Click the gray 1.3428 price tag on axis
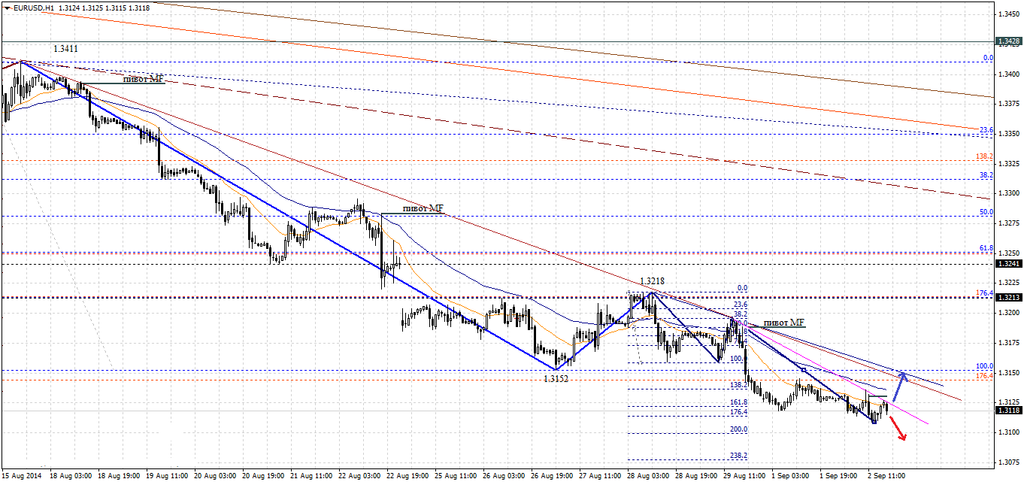The height and width of the screenshot is (482, 1024). click(x=1007, y=42)
